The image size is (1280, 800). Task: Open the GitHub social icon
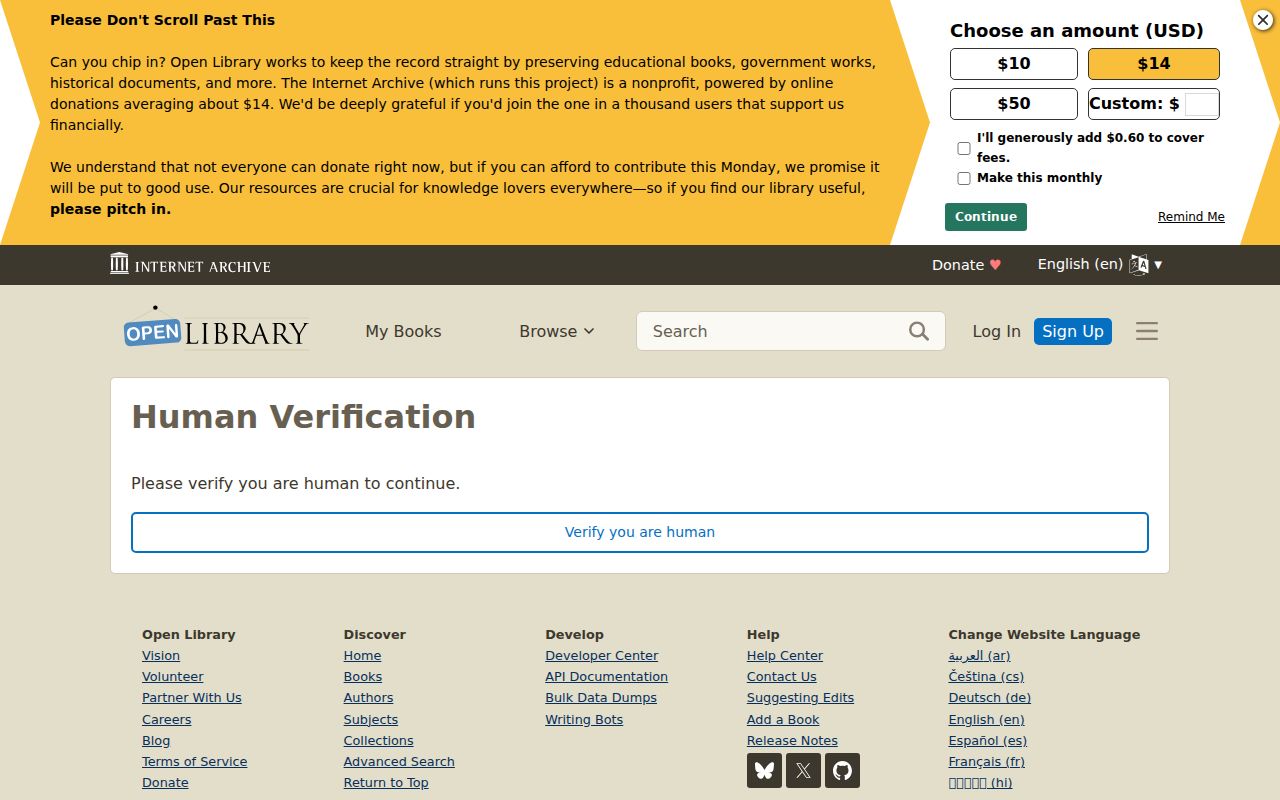click(x=842, y=771)
